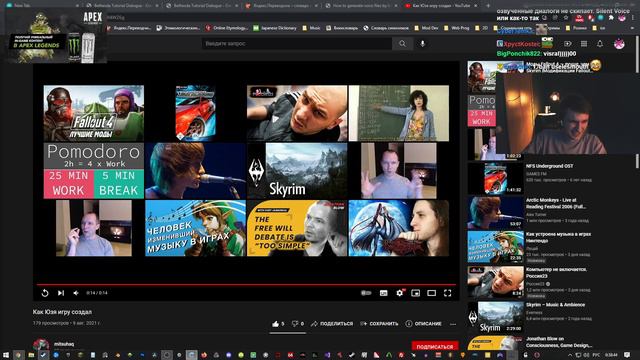Dislike the video with the thumbs-down icon
Image resolution: width=640 pixels, height=360 pixels.
pyautogui.click(x=295, y=324)
